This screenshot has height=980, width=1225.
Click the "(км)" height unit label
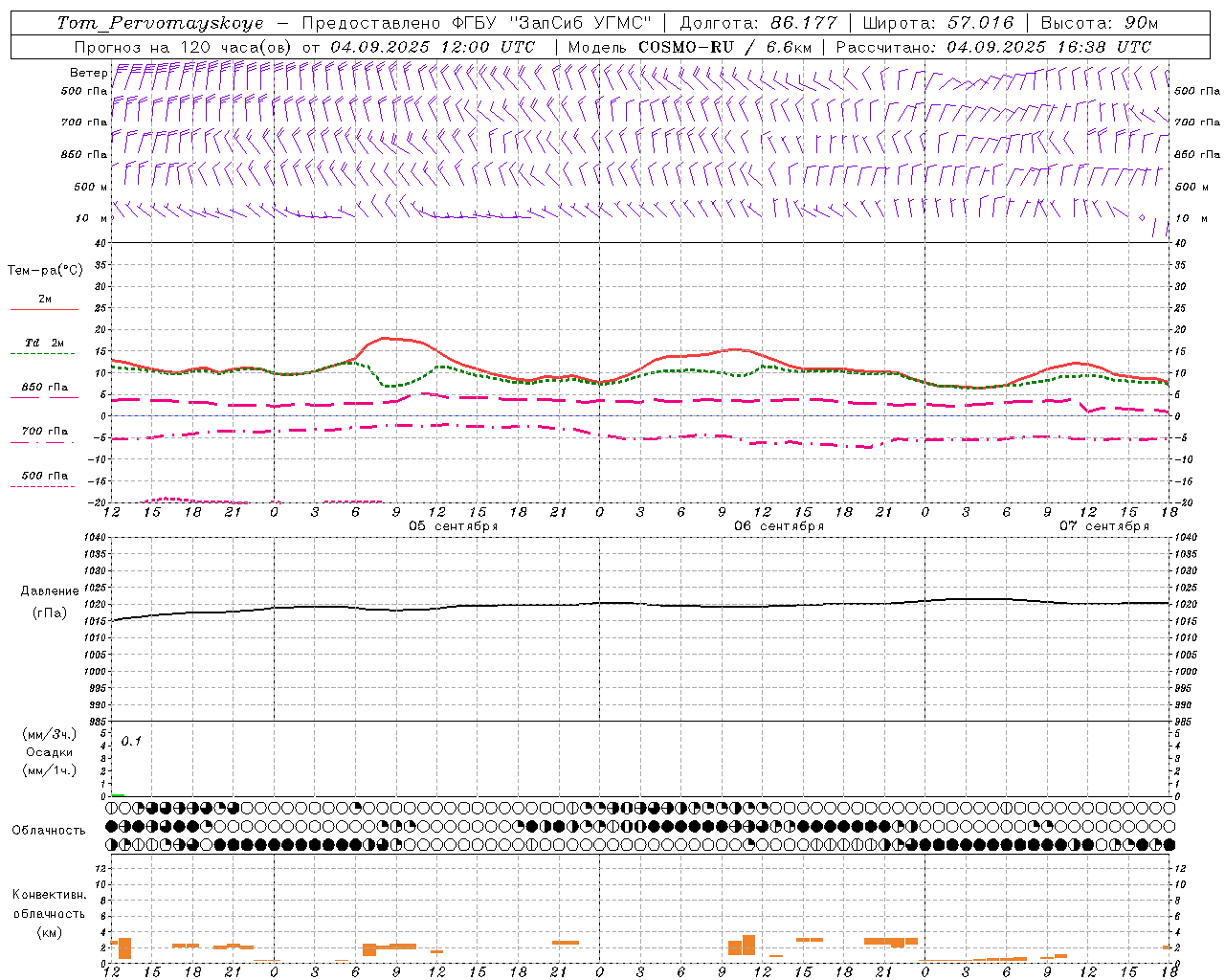(49, 932)
